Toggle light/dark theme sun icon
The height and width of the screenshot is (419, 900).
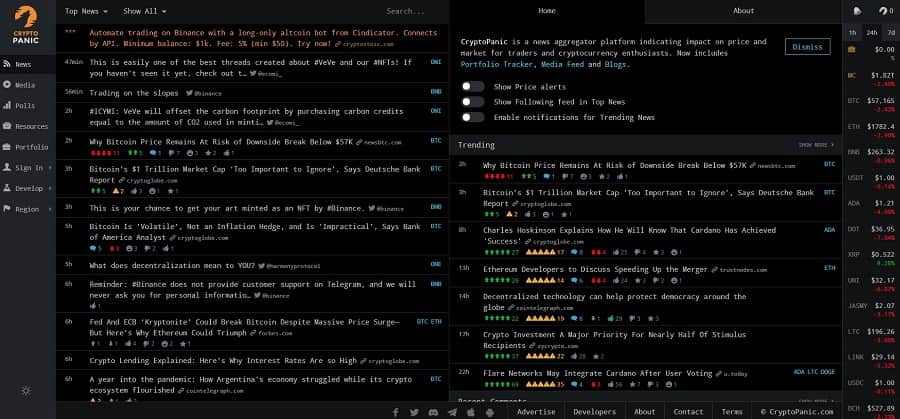tap(26, 391)
